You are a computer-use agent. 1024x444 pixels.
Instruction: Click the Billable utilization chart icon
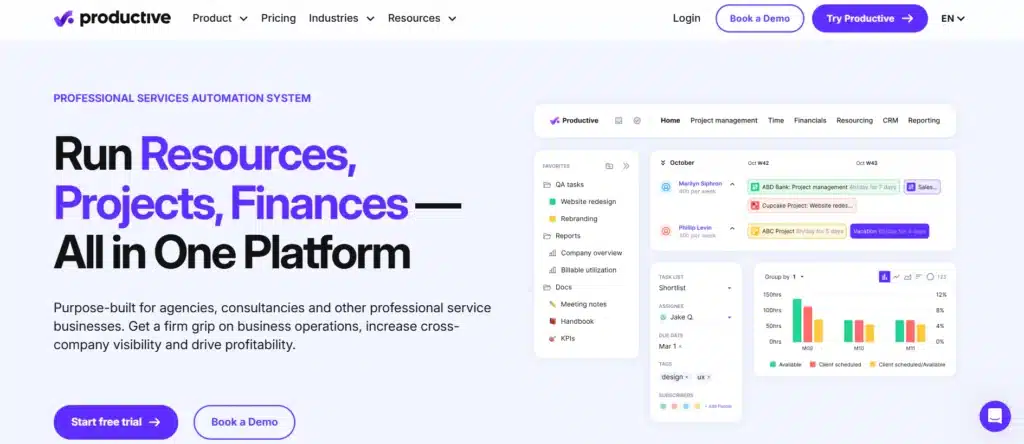coord(552,270)
